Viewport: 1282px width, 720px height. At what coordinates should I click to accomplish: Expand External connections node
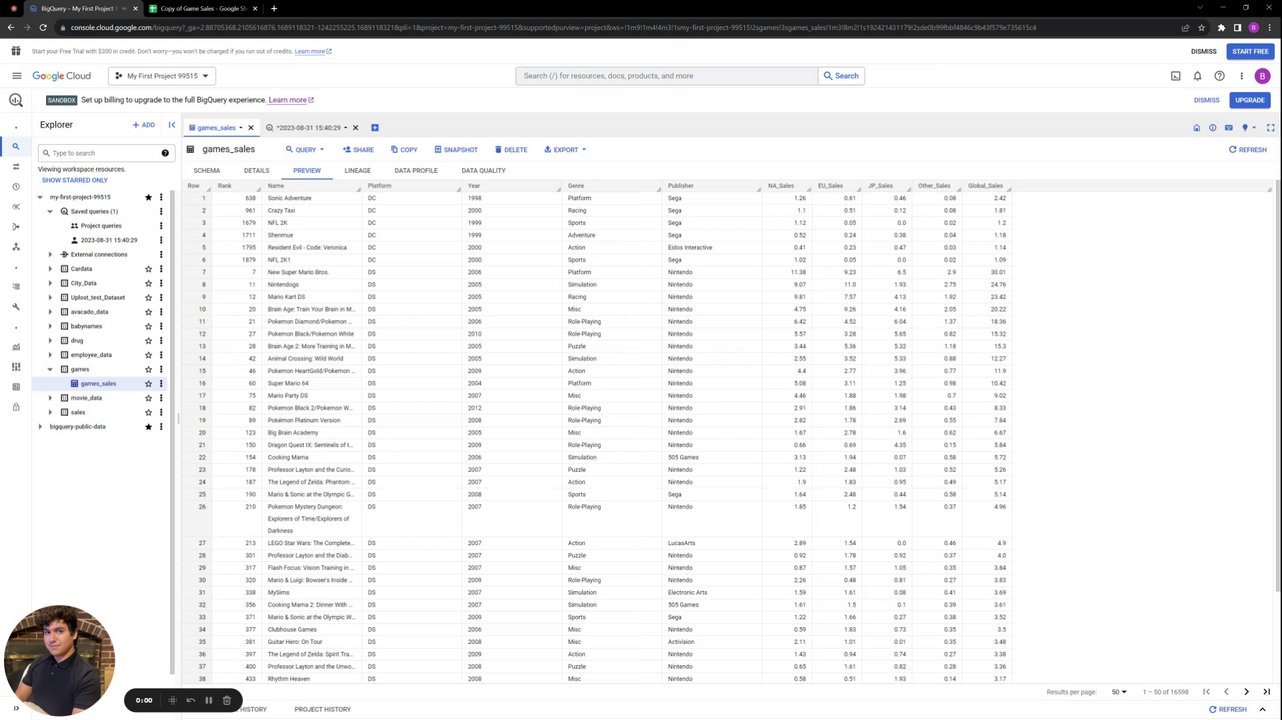coord(50,255)
